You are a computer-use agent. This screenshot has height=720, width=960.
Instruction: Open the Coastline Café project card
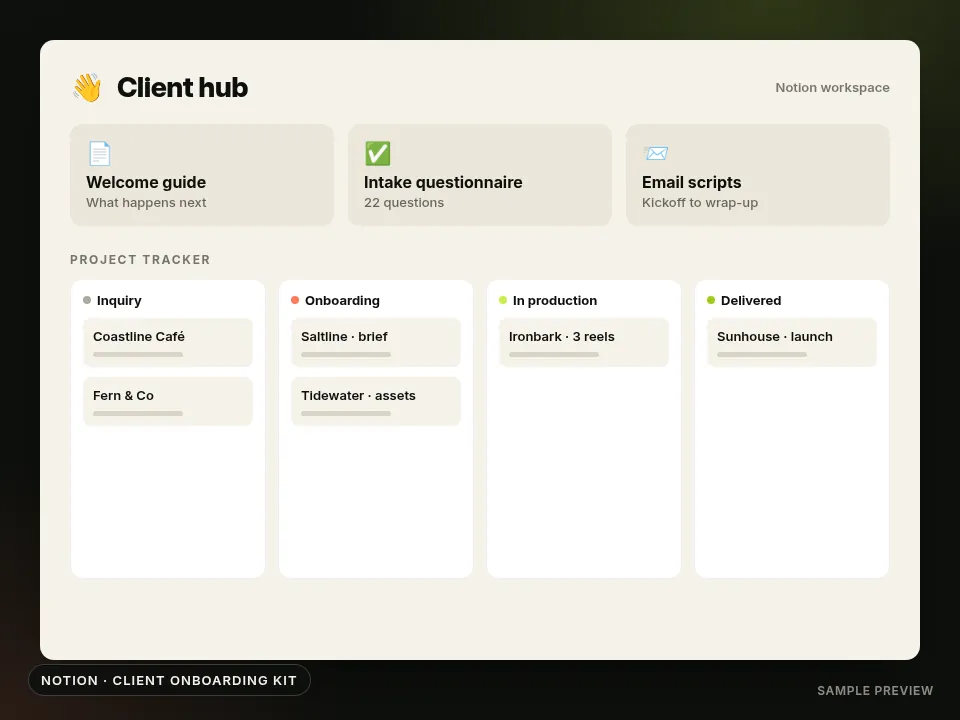coord(168,342)
